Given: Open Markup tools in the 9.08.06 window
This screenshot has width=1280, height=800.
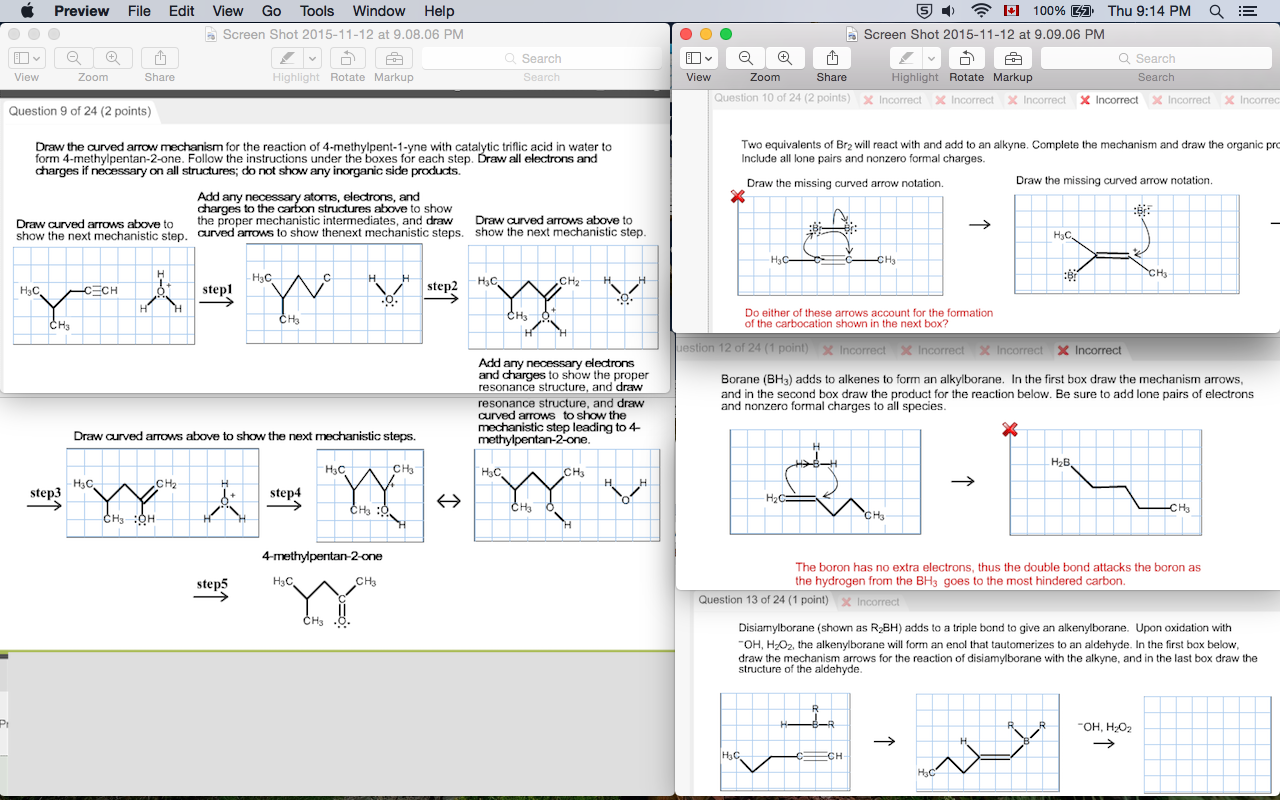Looking at the screenshot, I should click(x=394, y=58).
